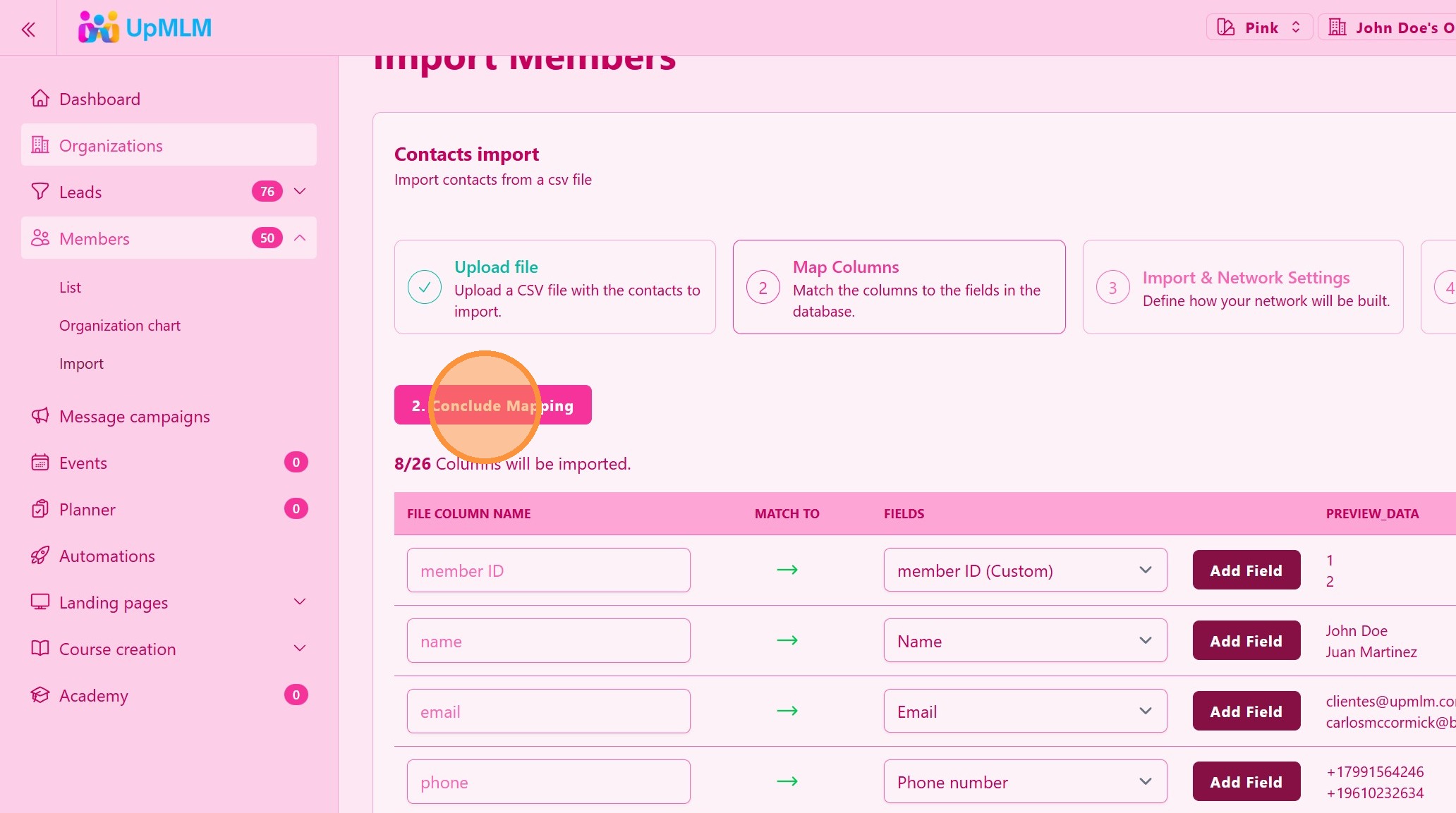The image size is (1456, 813).
Task: Click the Leads funnel icon
Action: point(40,192)
